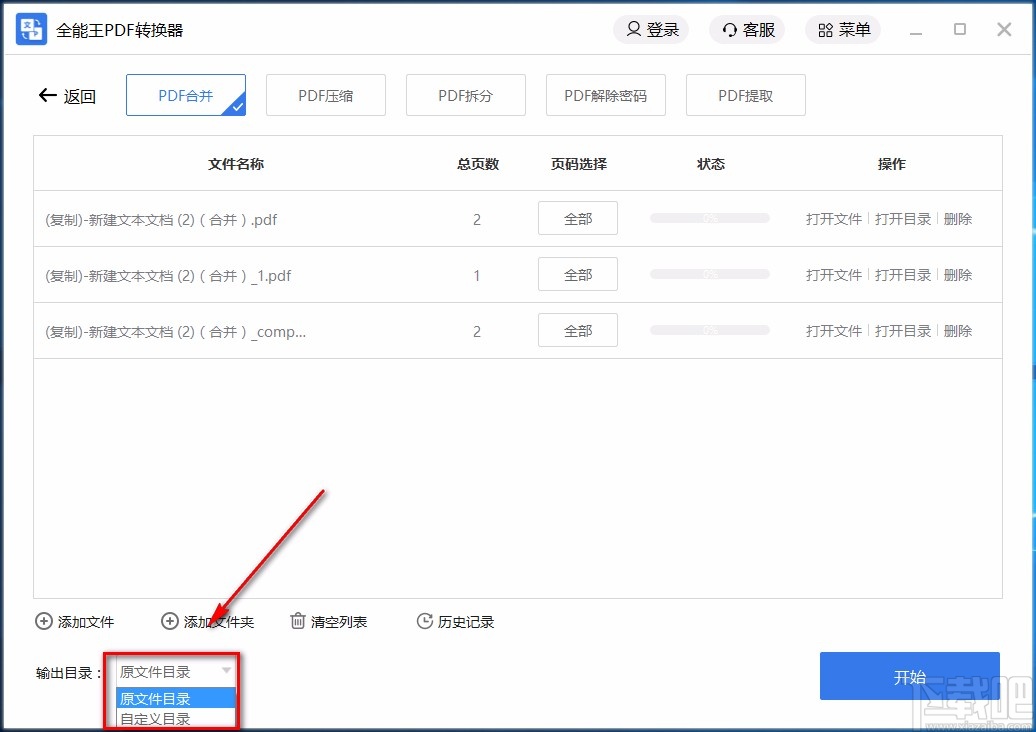The image size is (1036, 732).
Task: Open the 菜单 grid menu icon
Action: (x=824, y=29)
